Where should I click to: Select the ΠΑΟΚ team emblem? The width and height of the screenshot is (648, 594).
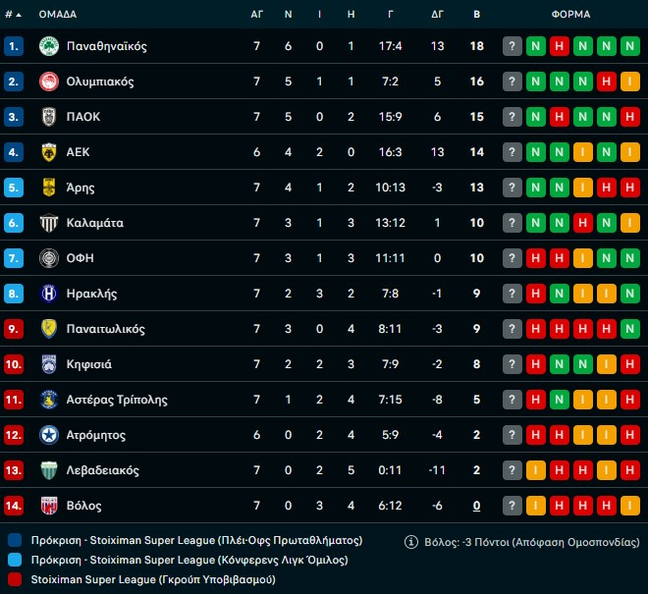(x=49, y=117)
